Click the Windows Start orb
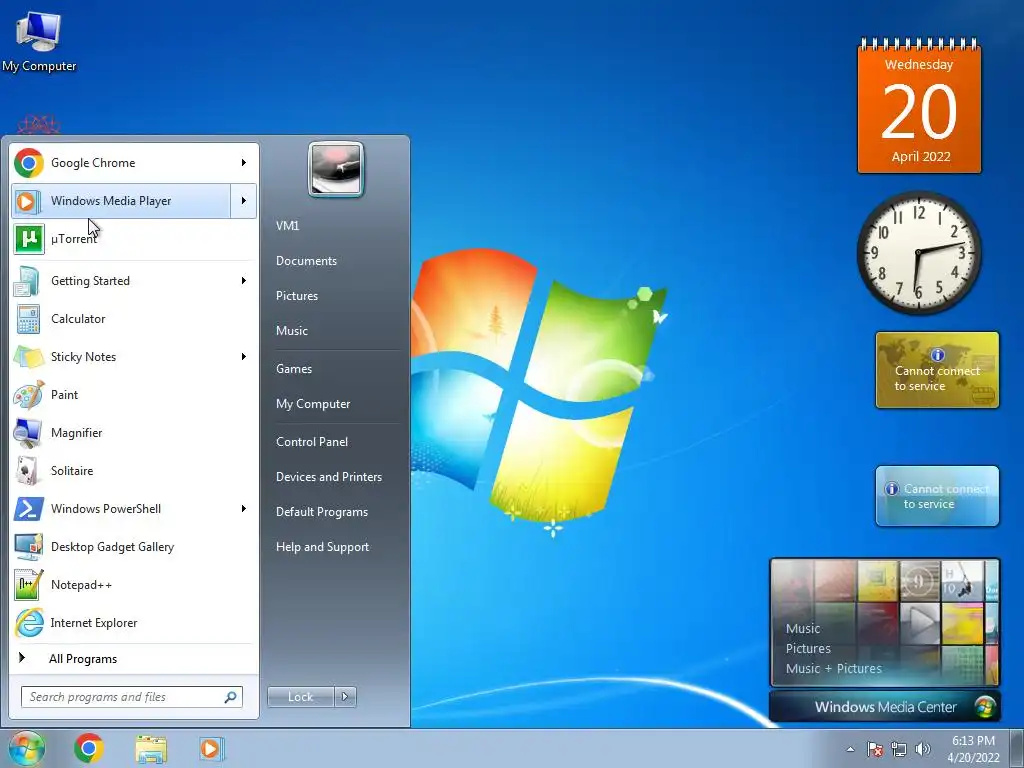The image size is (1024, 768). coord(26,748)
